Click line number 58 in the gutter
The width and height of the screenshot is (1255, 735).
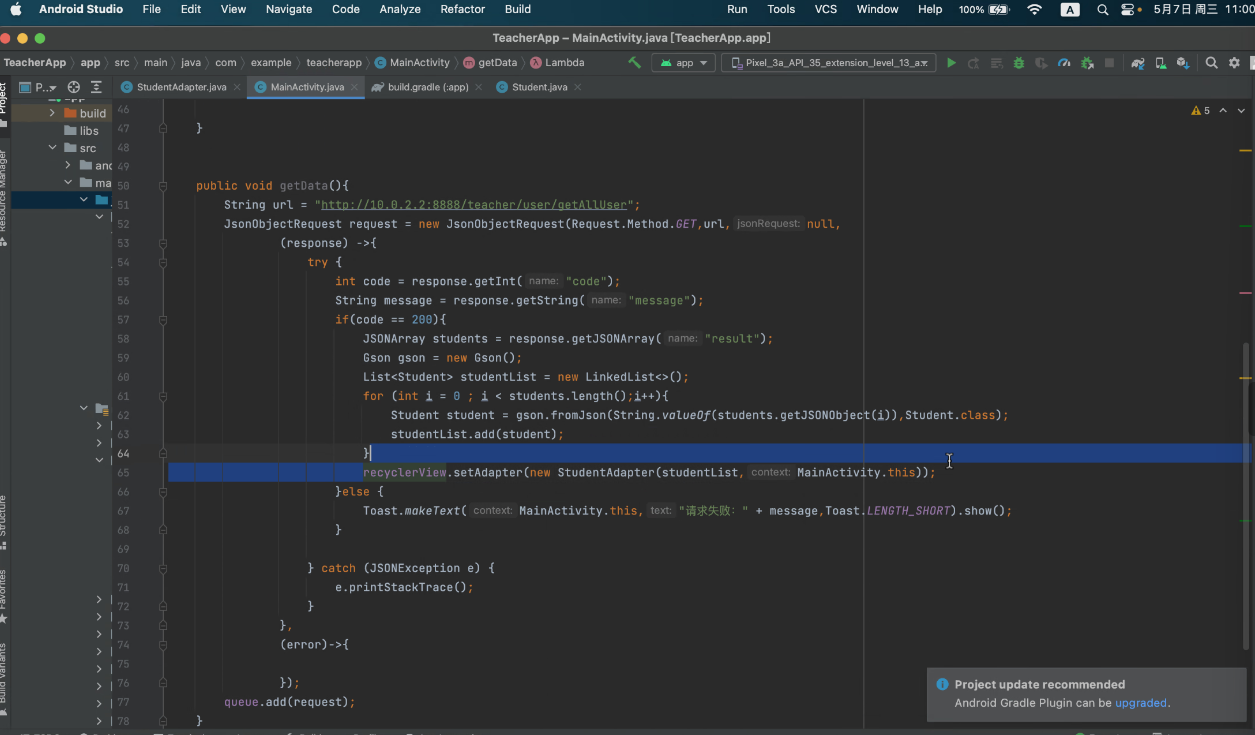[x=123, y=339]
